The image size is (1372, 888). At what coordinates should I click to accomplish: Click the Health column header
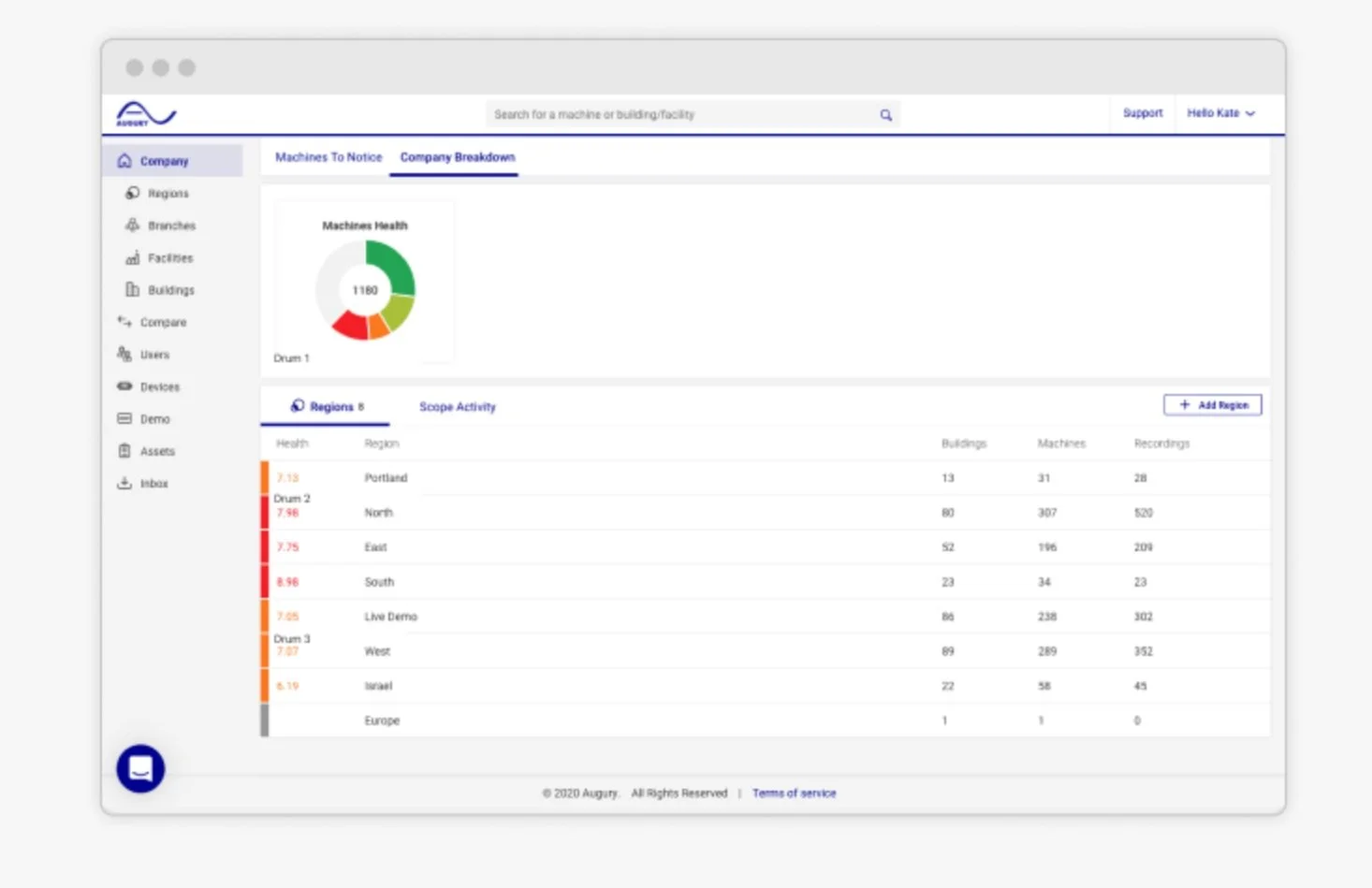coord(292,444)
